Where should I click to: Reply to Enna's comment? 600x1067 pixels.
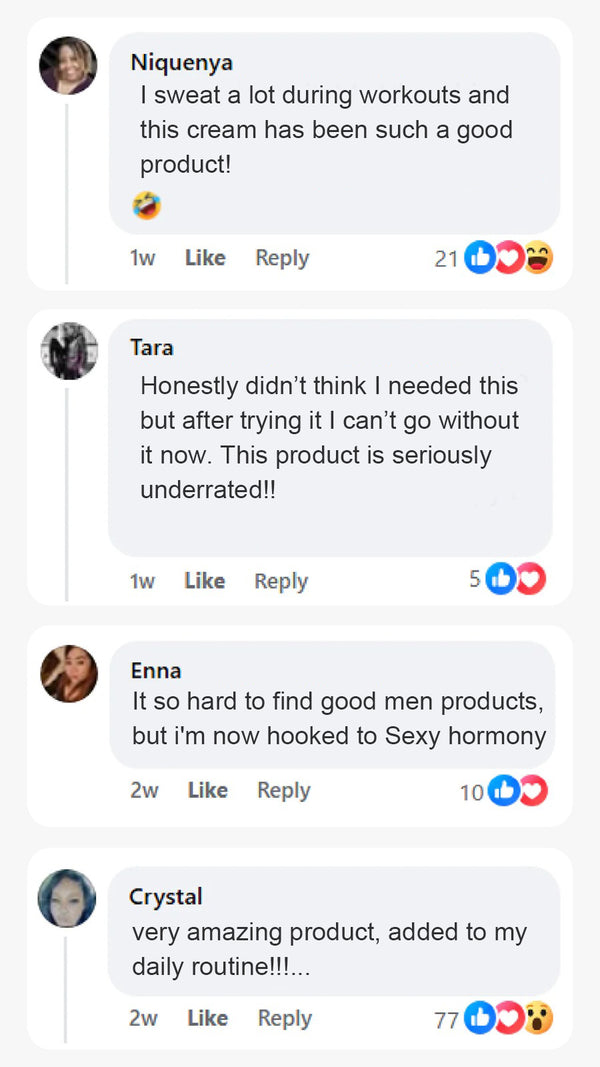284,790
